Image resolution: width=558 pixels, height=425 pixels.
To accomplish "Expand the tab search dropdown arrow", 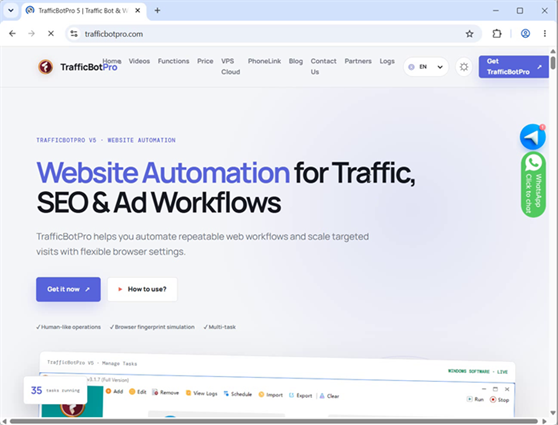I will 11,10.
